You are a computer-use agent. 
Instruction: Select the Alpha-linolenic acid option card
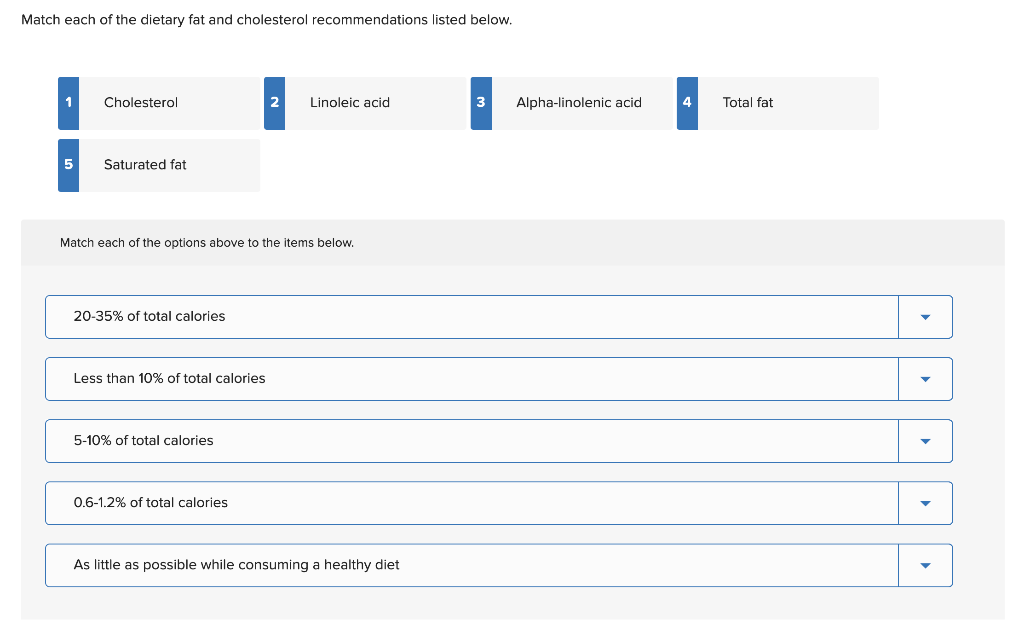point(571,103)
